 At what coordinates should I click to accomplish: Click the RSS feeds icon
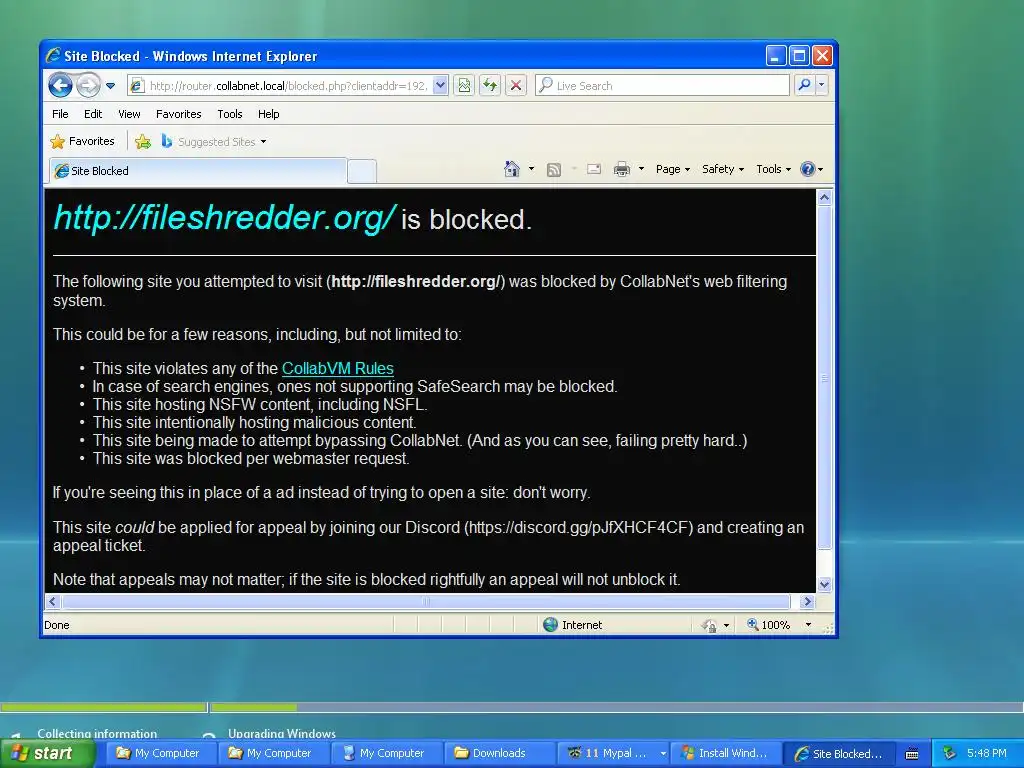[554, 170]
